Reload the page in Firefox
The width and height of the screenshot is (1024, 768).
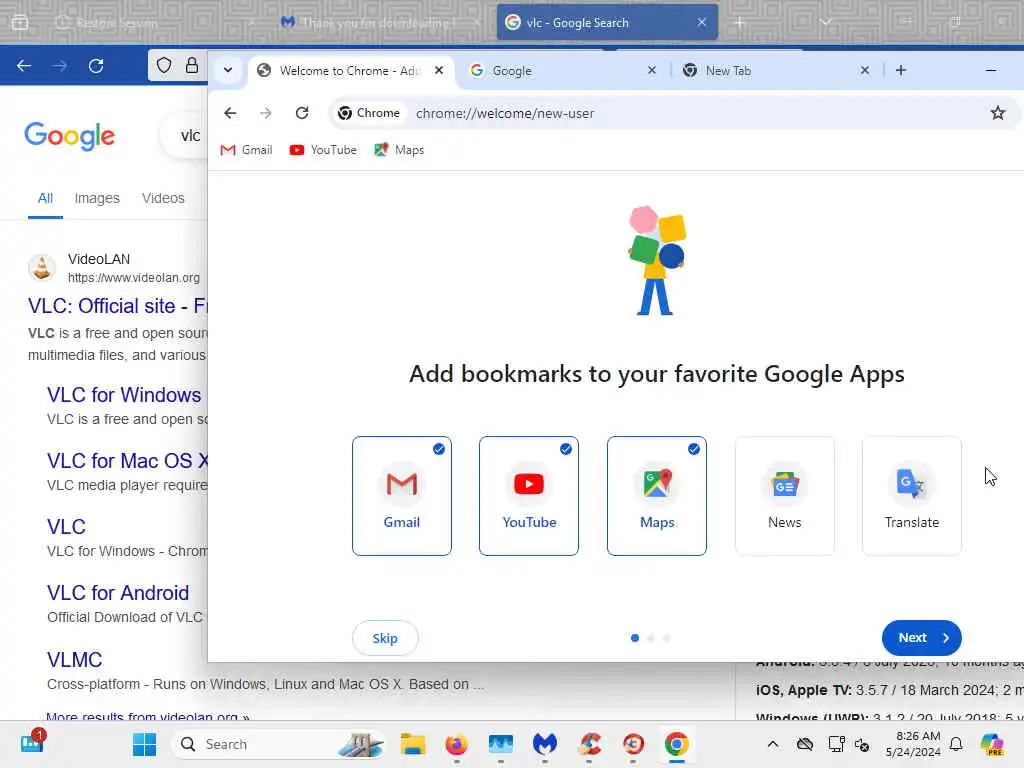pyautogui.click(x=96, y=65)
